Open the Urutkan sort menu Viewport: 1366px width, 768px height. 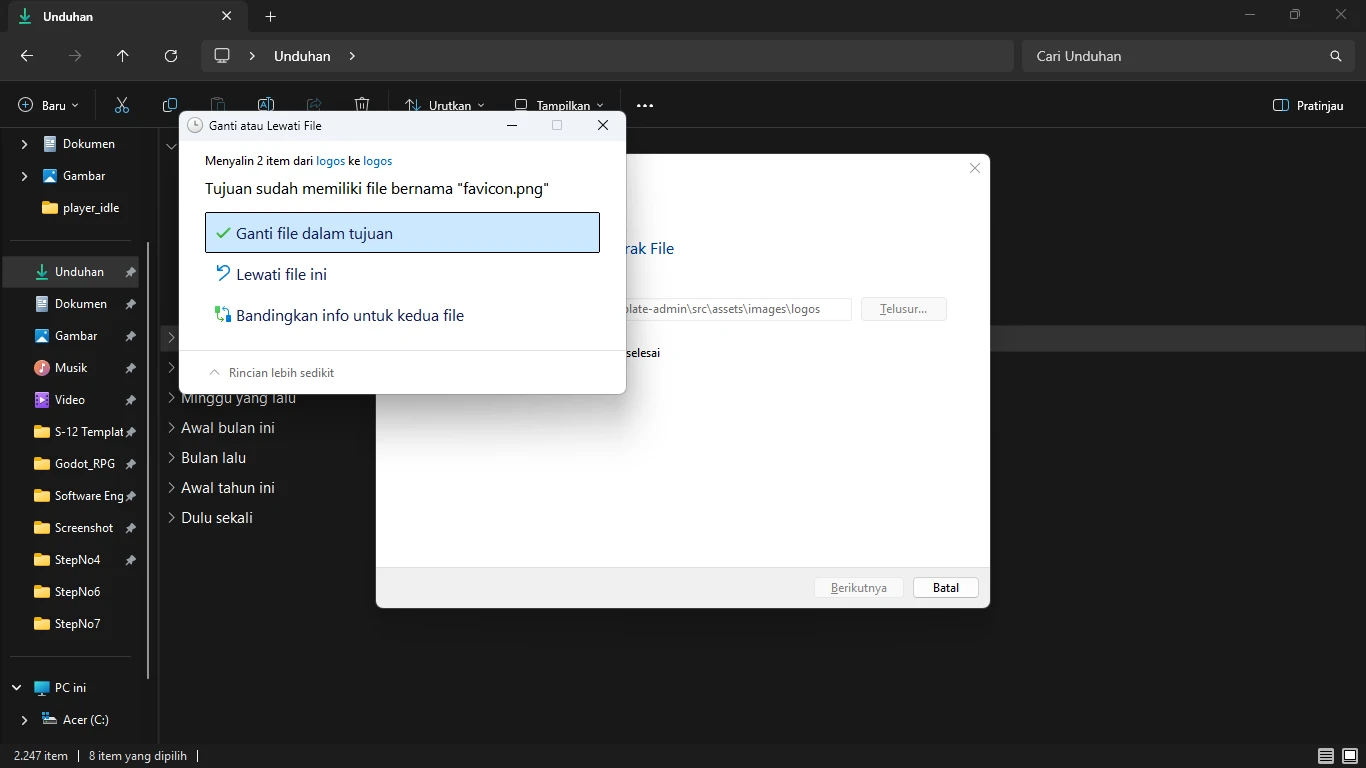(x=445, y=105)
